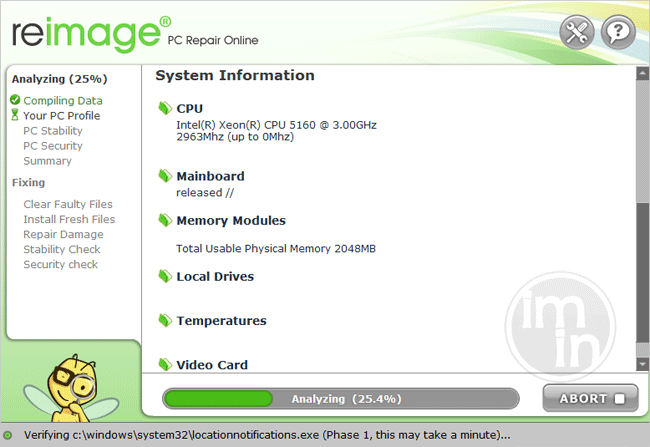Select Your PC Profile step

61,116
